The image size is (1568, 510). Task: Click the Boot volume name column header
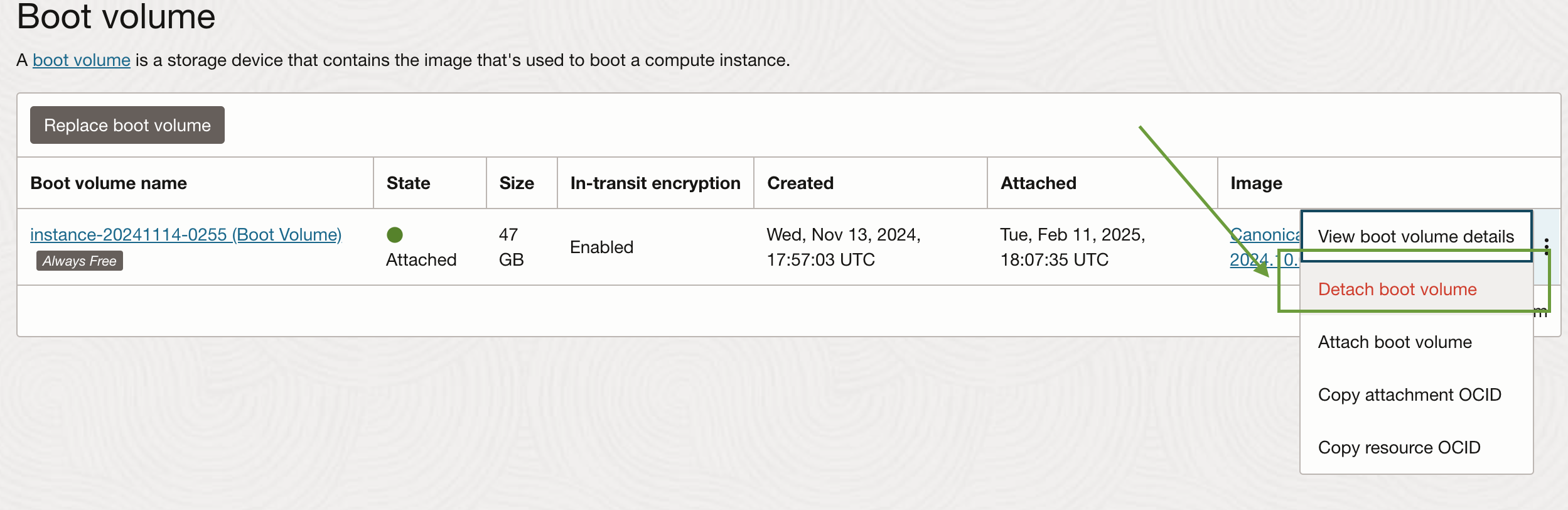(x=109, y=183)
